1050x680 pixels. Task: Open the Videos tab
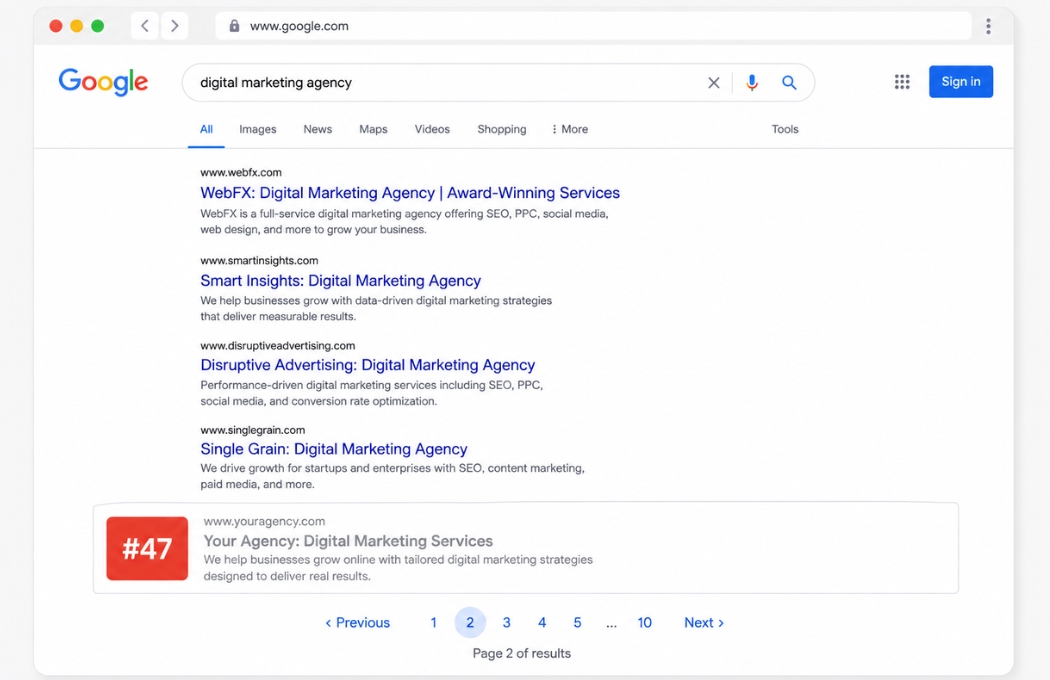432,129
